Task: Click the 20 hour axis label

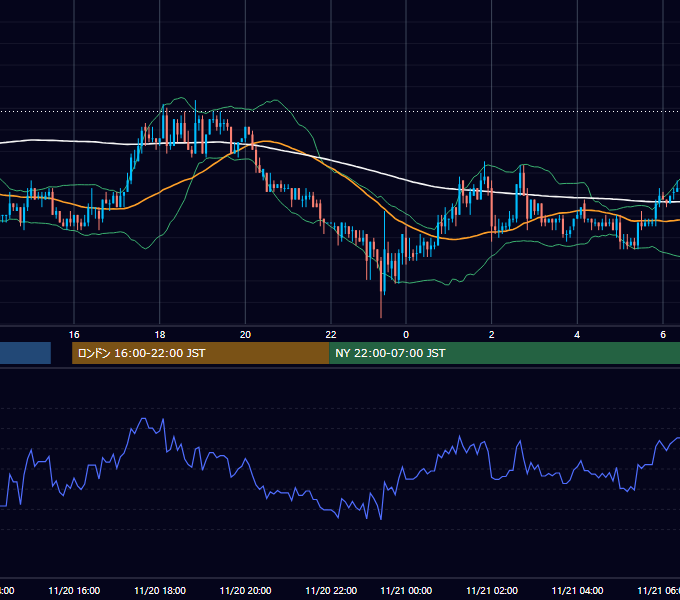Action: tap(245, 335)
